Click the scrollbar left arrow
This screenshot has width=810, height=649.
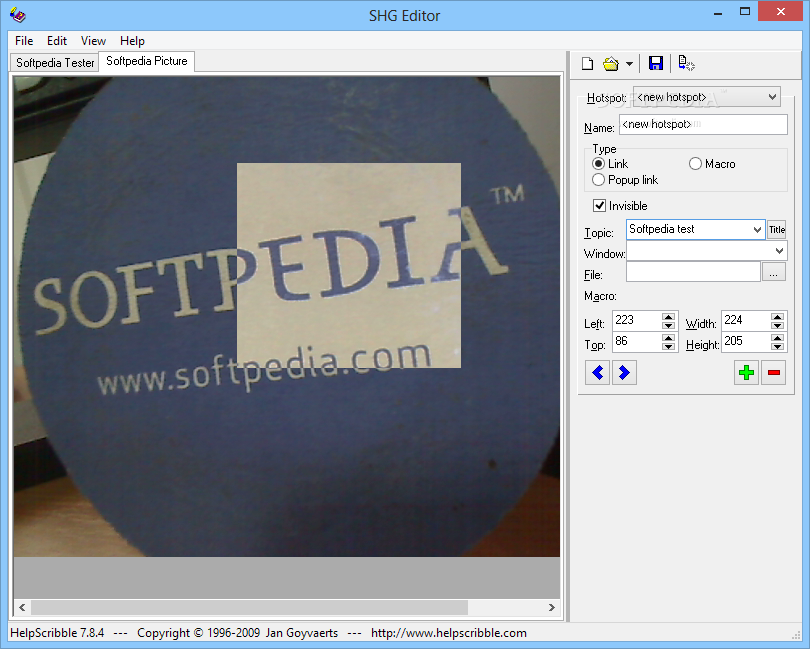click(x=22, y=607)
